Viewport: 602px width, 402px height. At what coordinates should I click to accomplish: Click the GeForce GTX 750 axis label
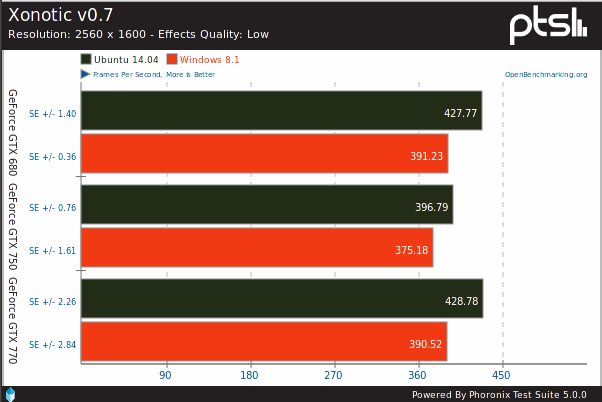pos(13,227)
